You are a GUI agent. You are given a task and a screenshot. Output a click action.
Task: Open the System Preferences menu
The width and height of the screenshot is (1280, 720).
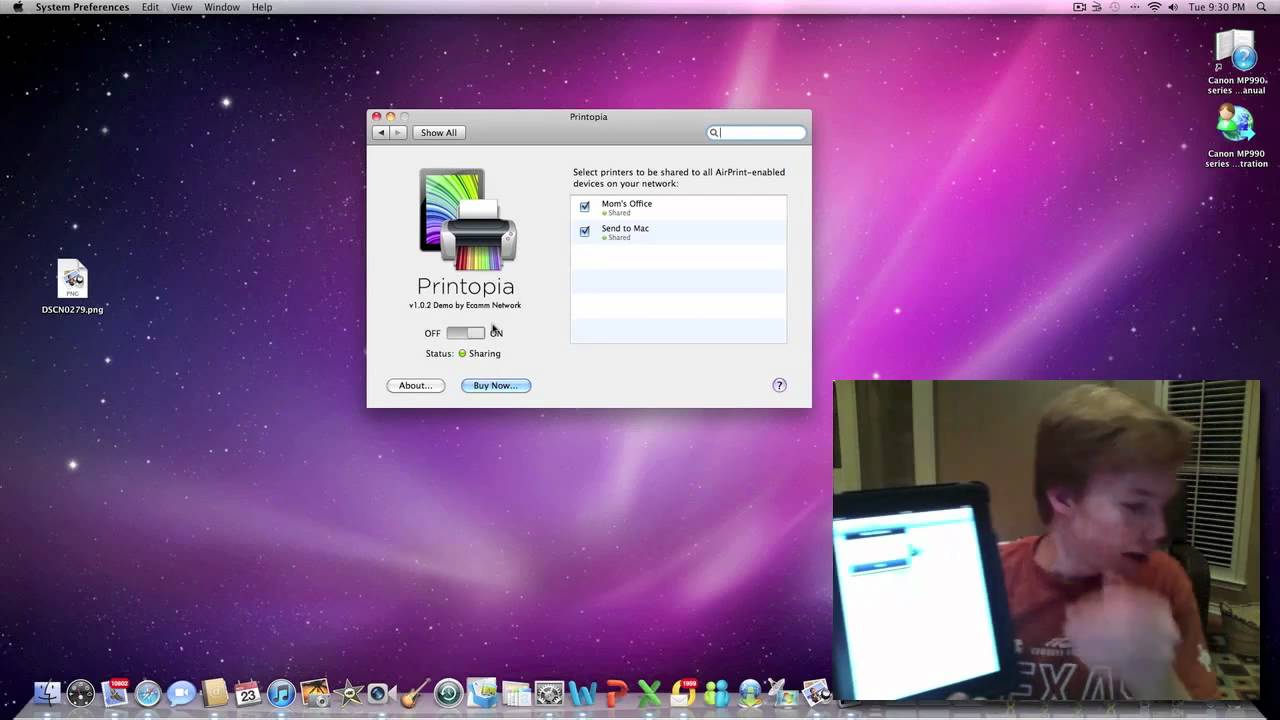[x=82, y=7]
